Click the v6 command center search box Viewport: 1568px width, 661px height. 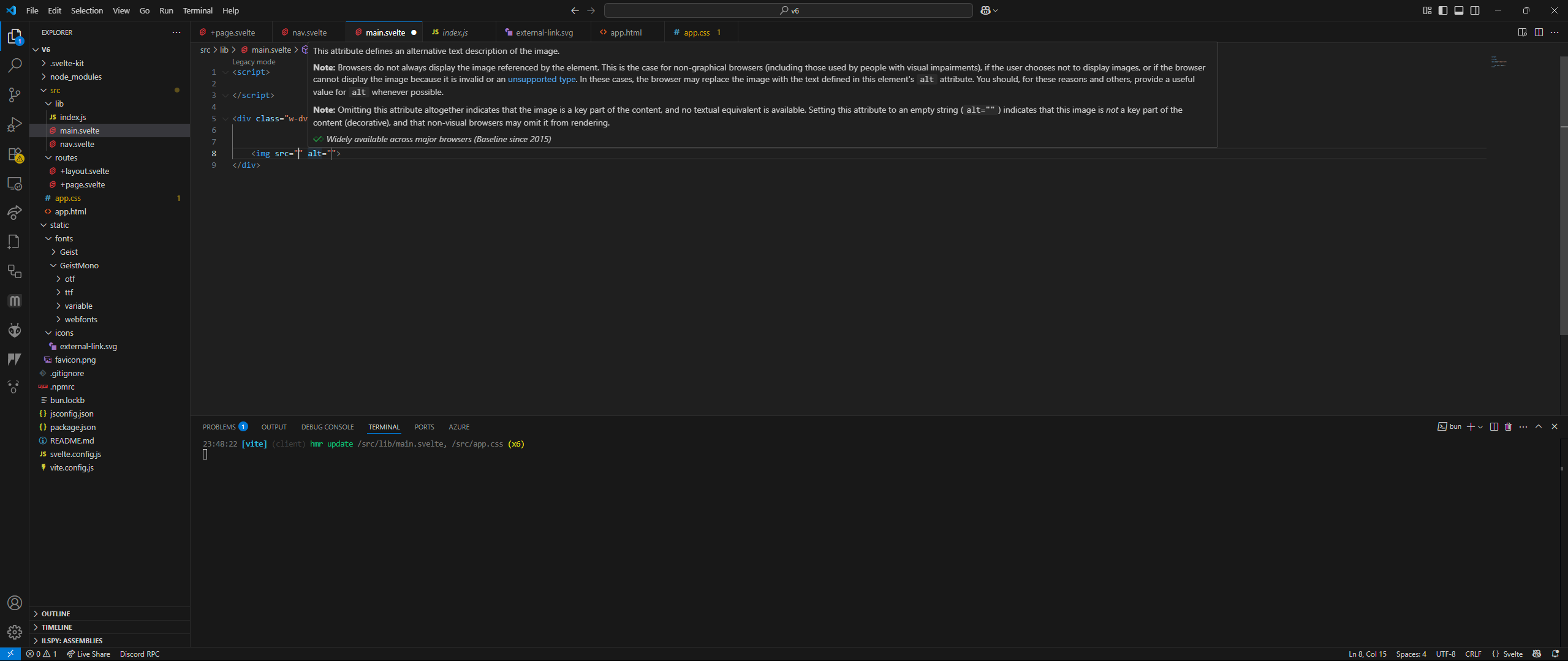[788, 10]
